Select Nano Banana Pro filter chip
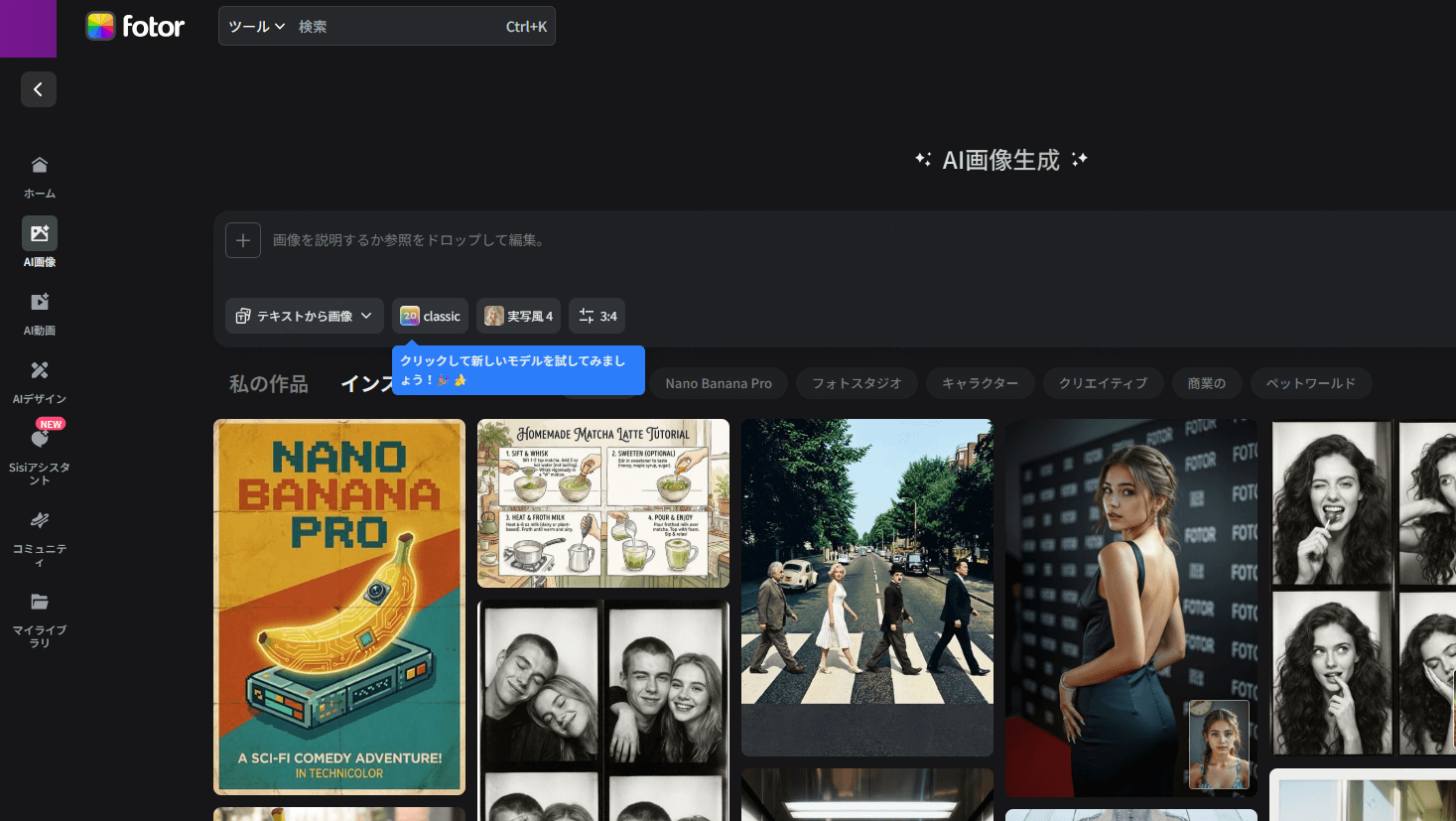 point(719,383)
